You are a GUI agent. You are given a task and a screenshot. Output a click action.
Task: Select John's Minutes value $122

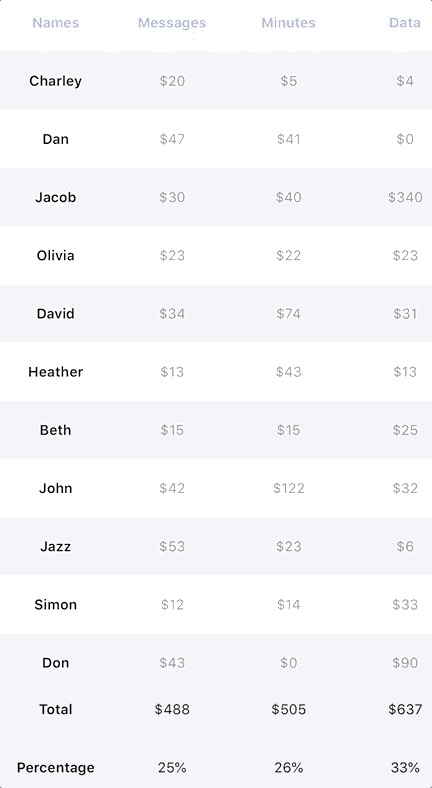pyautogui.click(x=288, y=488)
